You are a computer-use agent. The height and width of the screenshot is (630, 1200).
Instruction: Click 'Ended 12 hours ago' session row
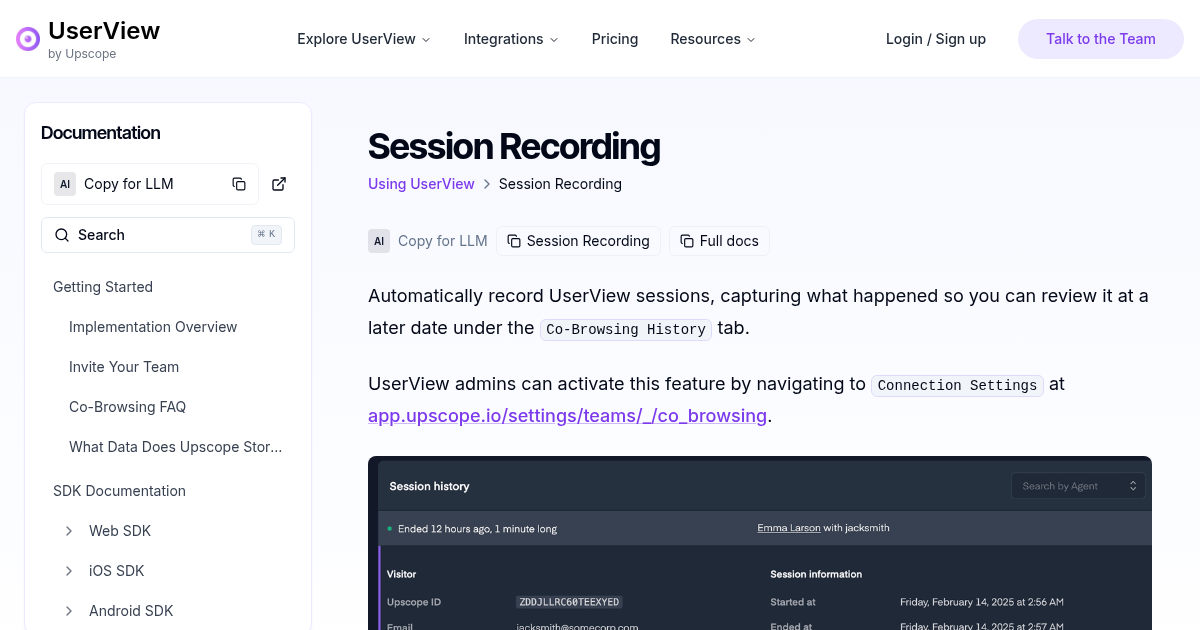coord(765,528)
